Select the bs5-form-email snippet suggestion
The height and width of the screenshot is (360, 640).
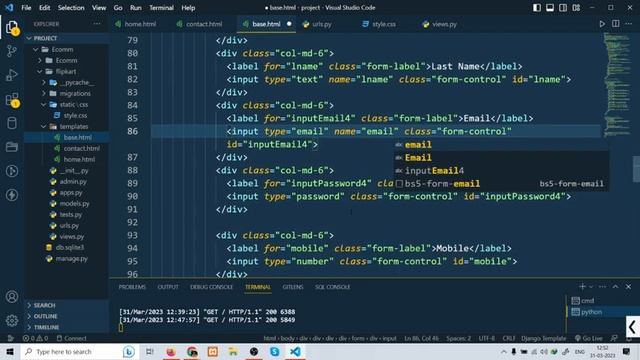coord(501,184)
